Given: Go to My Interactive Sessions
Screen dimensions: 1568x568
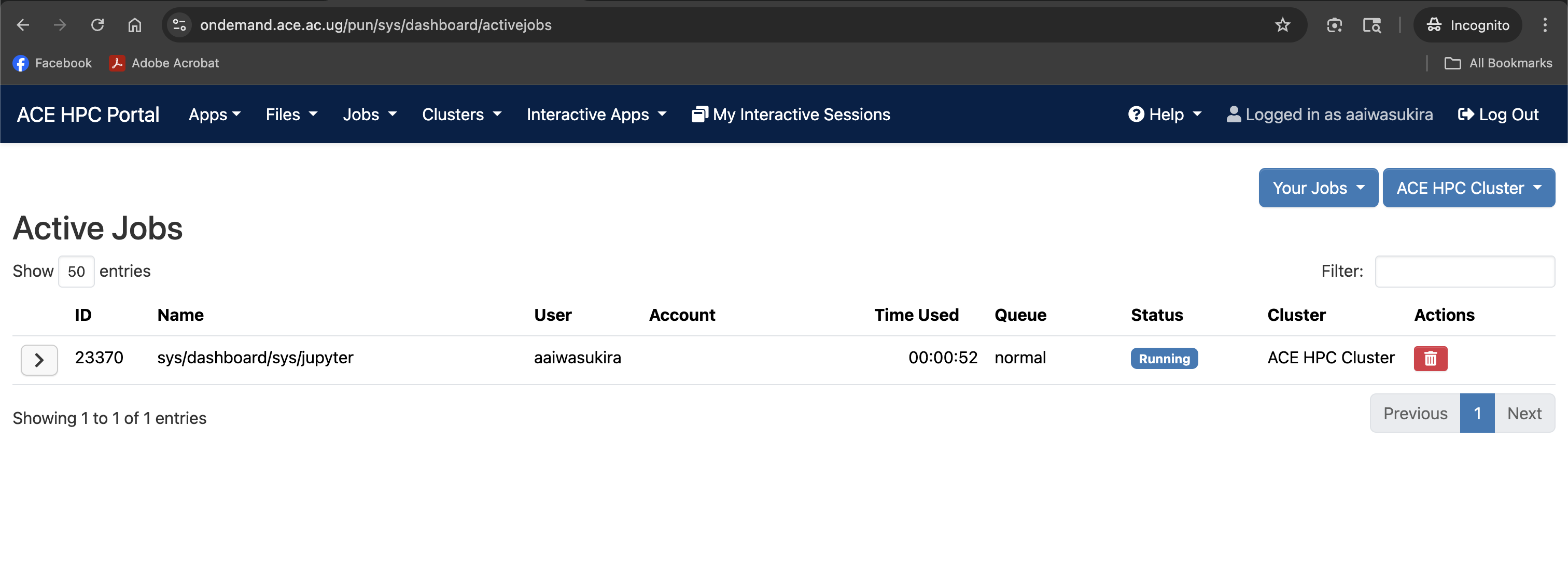Looking at the screenshot, I should (791, 115).
